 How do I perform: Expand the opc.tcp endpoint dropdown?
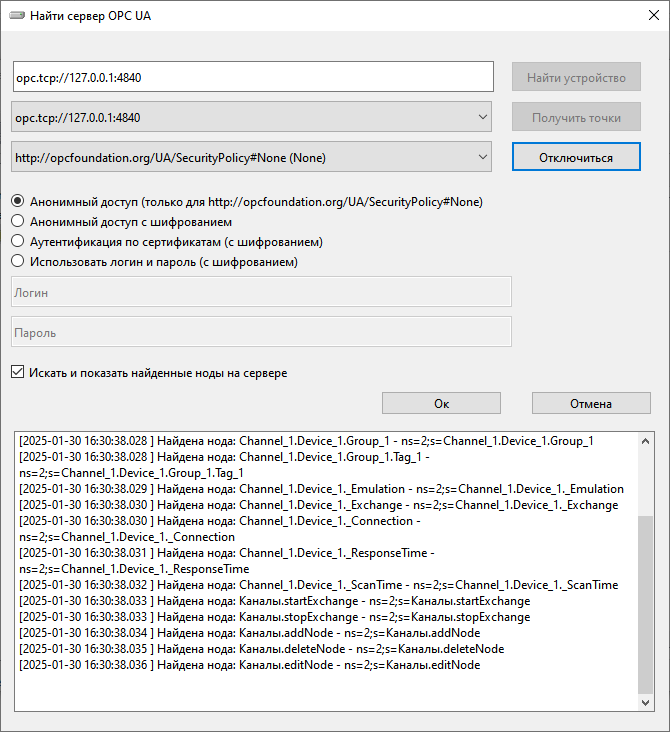point(482,117)
